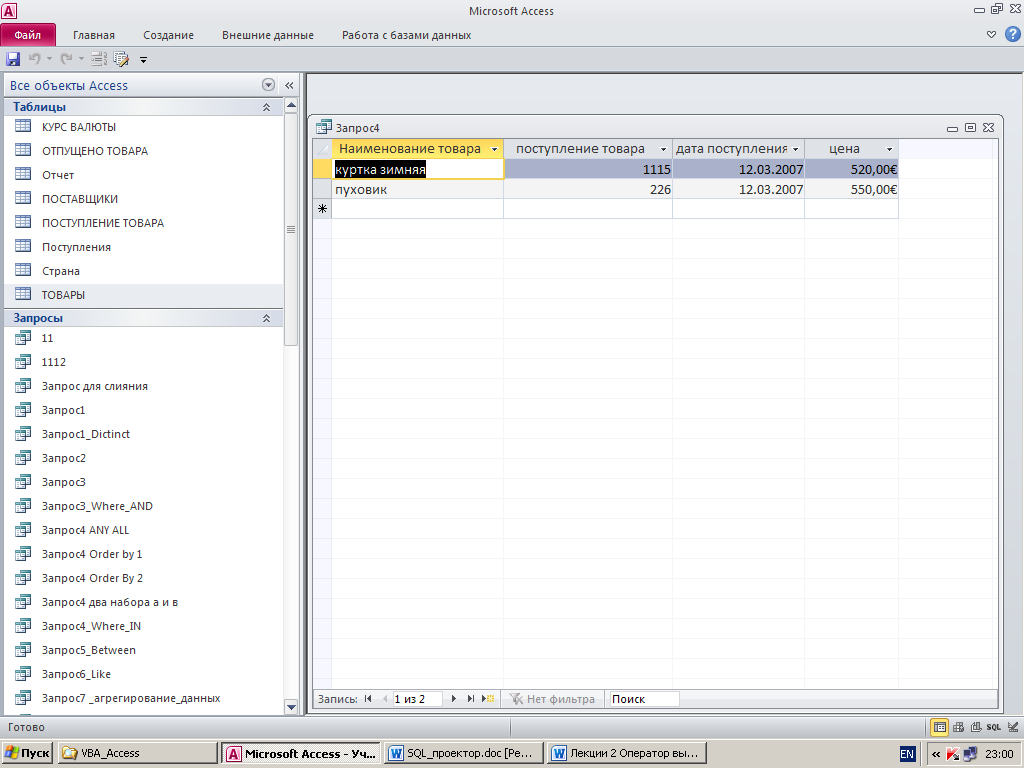Viewport: 1024px width, 768px height.
Task: Go to first record navigation button
Action: pyautogui.click(x=368, y=699)
